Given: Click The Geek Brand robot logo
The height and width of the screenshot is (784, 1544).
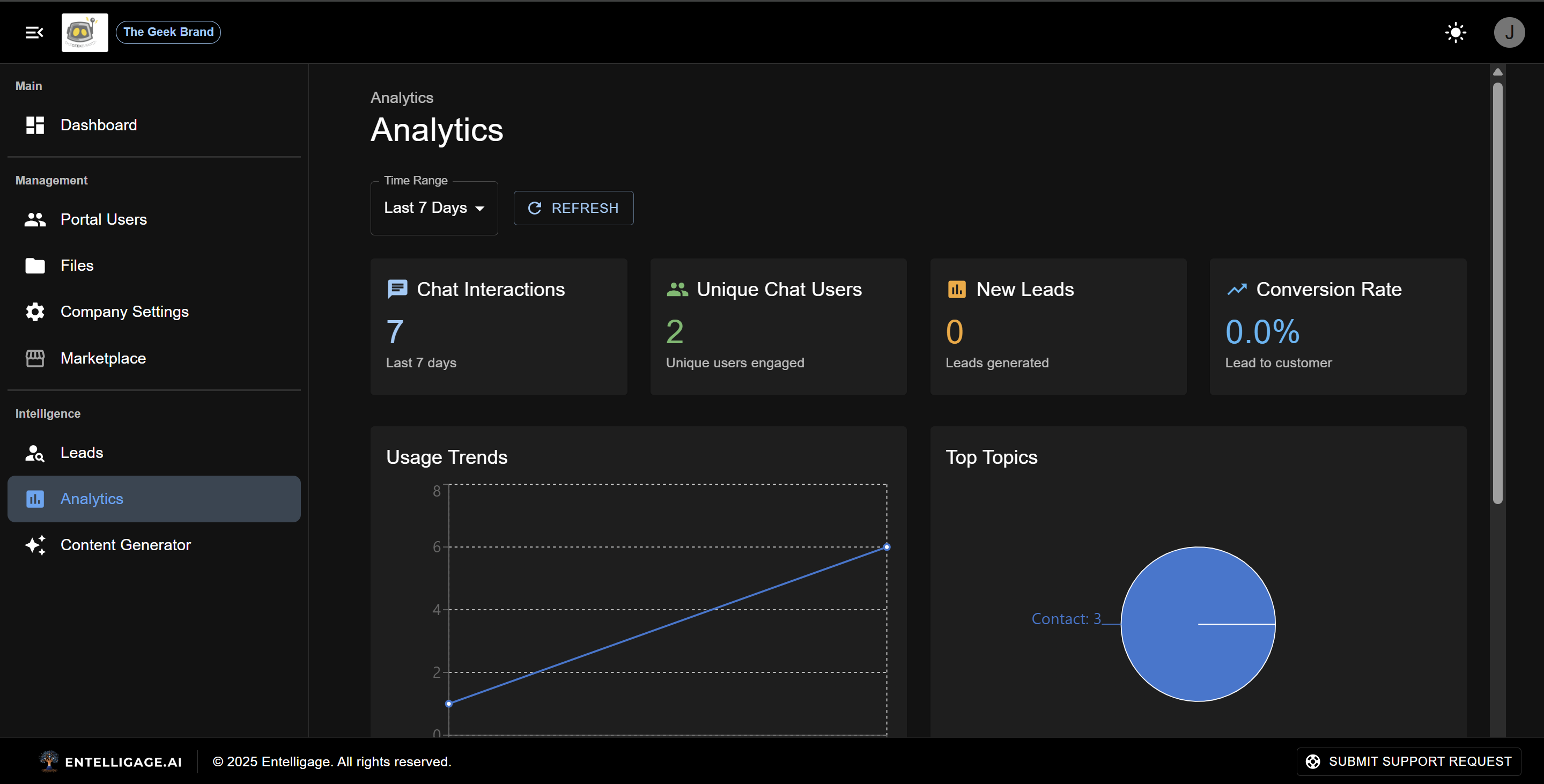Looking at the screenshot, I should coord(85,32).
